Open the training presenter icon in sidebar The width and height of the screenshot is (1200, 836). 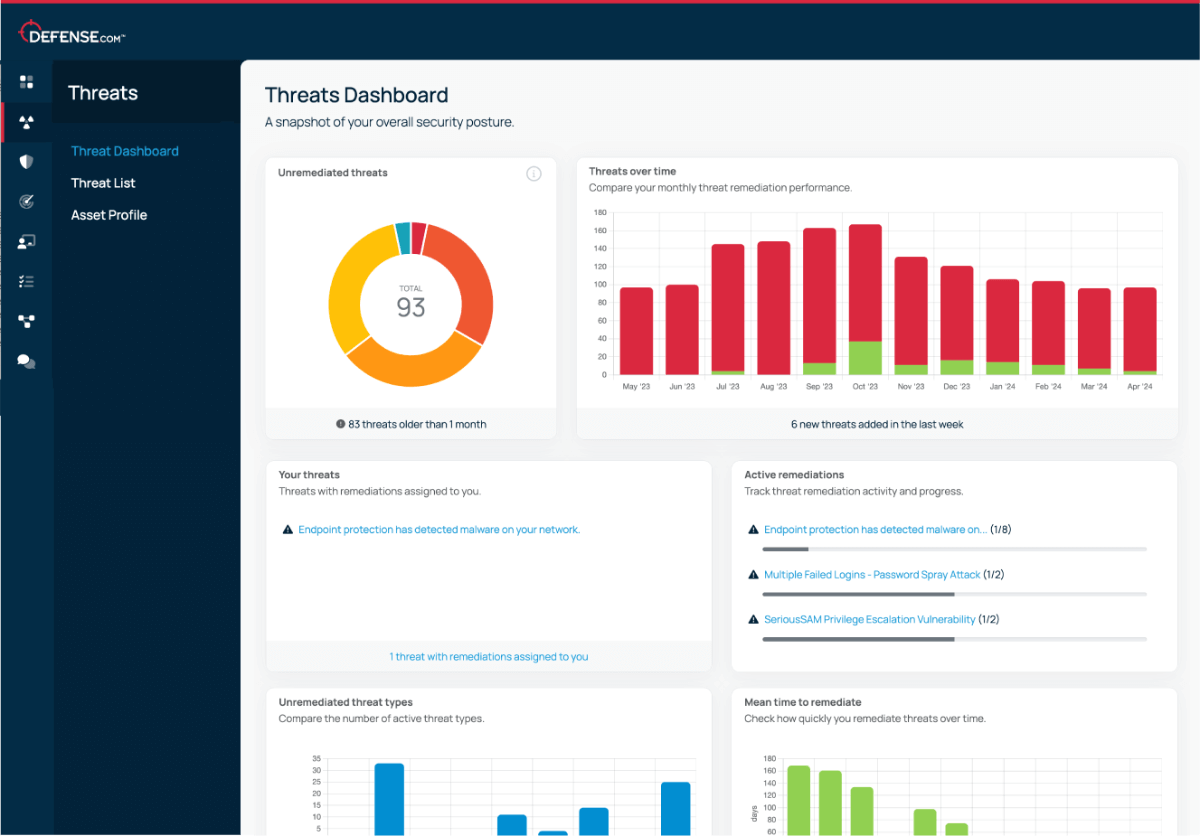point(27,241)
